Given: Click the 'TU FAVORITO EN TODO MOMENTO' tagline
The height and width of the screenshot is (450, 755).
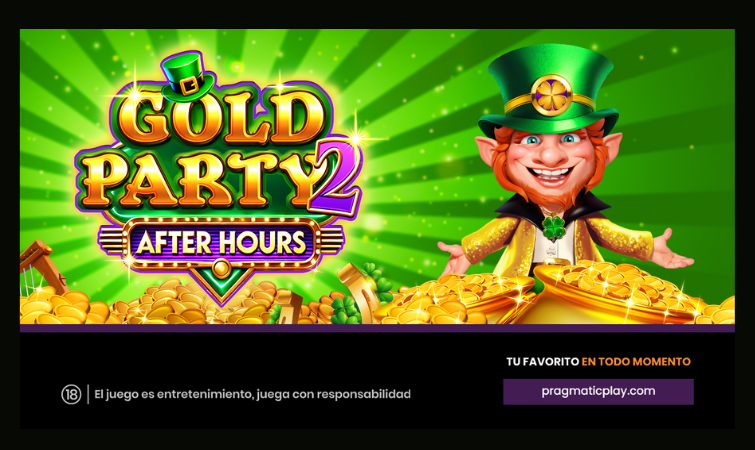Looking at the screenshot, I should coord(598,361).
